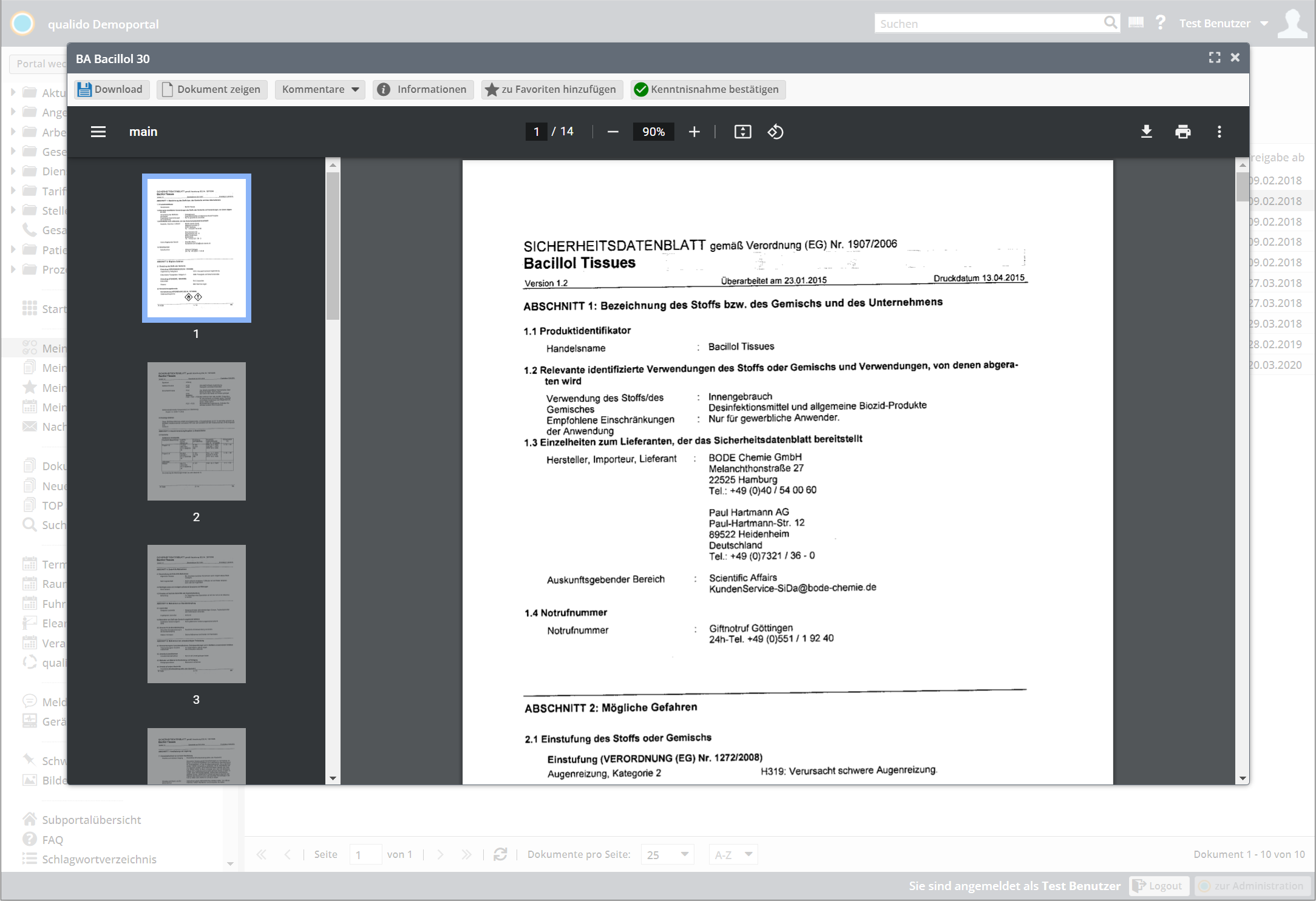
Task: Click the favorites star icon in sidebar
Action: pyautogui.click(x=29, y=387)
